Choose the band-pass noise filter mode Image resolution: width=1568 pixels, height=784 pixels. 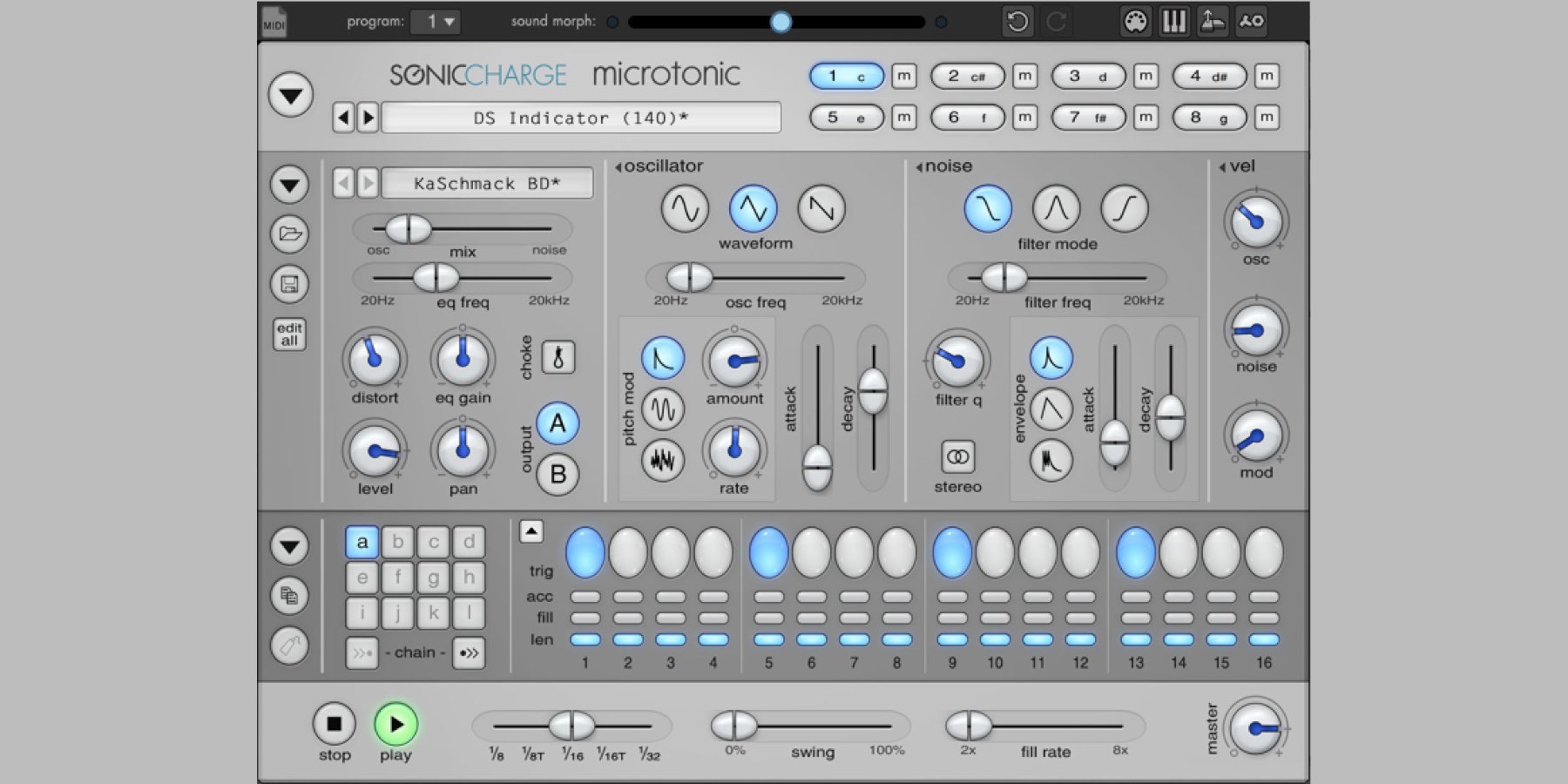1056,209
